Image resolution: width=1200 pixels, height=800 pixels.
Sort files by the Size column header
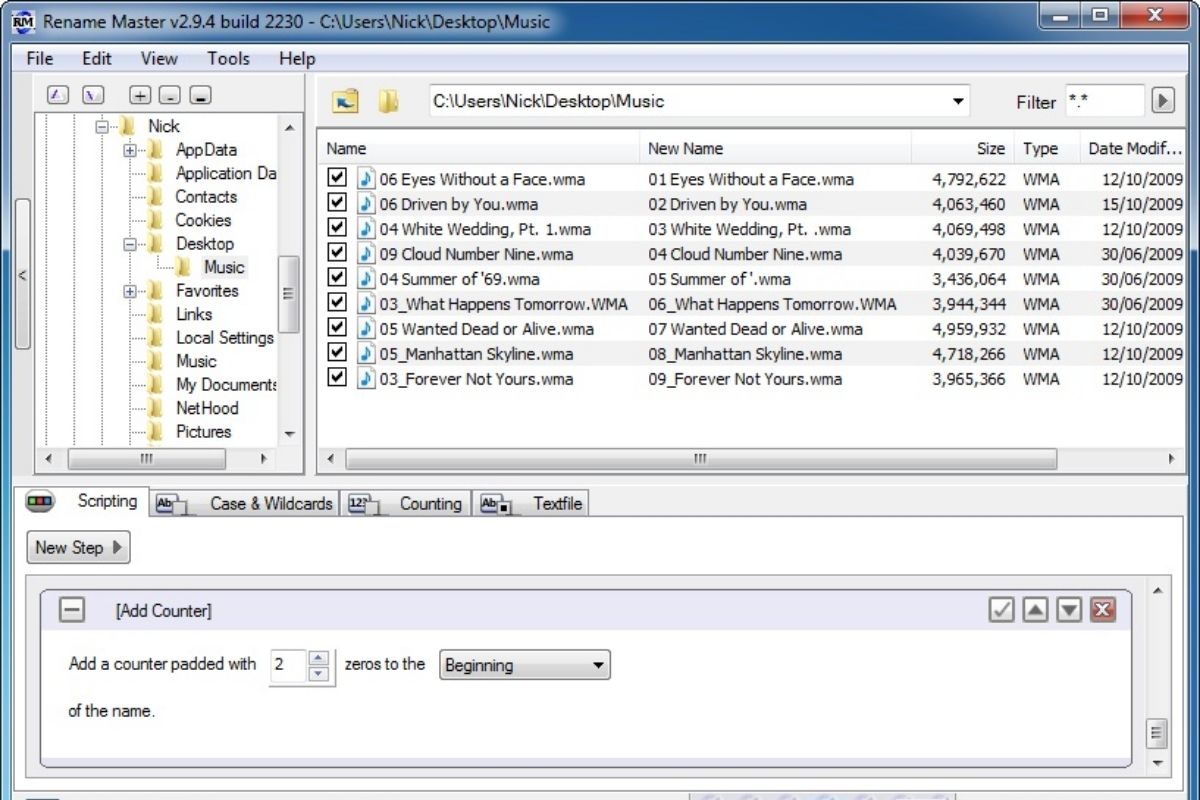[x=990, y=148]
